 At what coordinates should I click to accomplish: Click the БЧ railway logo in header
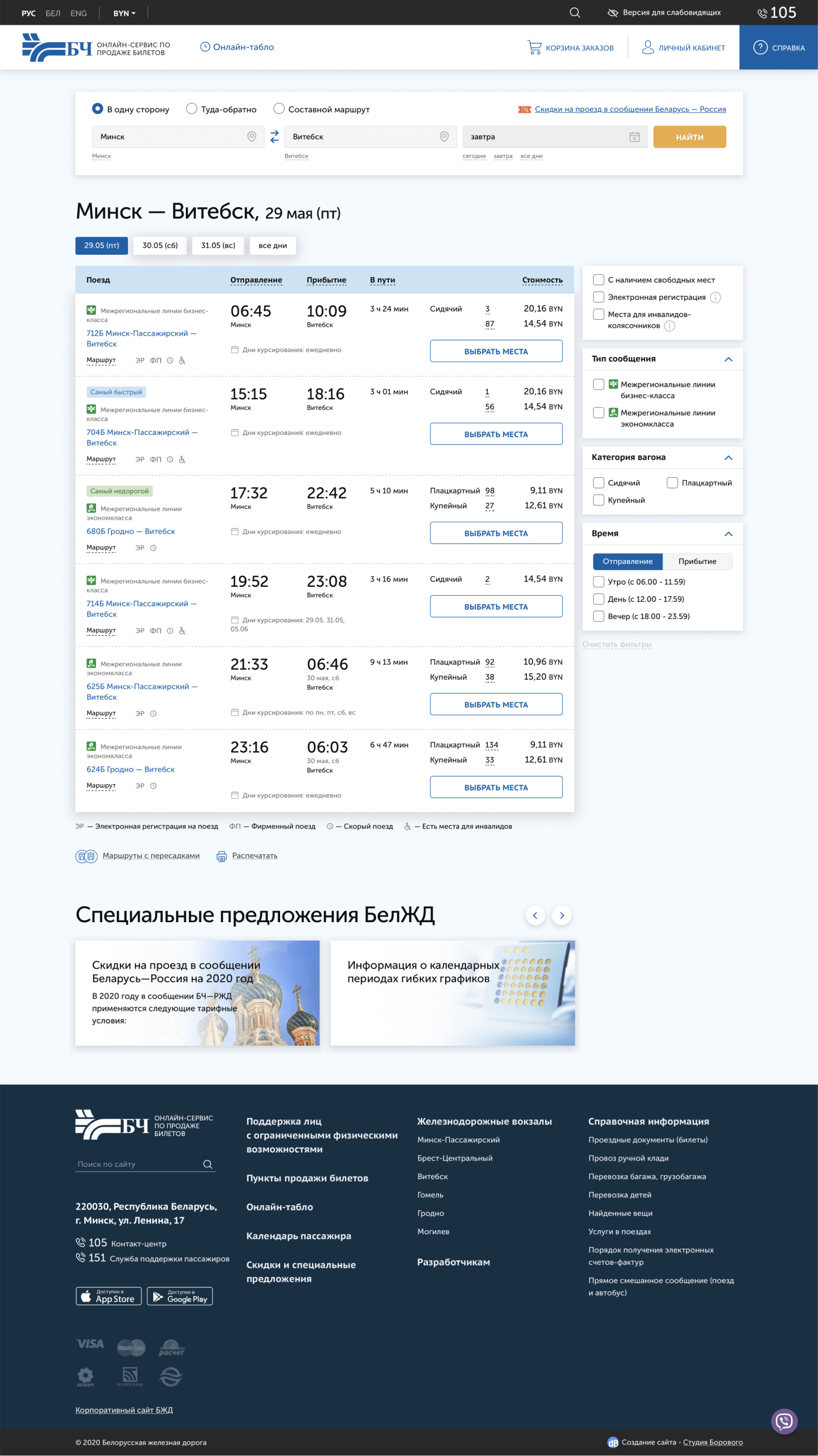tap(57, 48)
